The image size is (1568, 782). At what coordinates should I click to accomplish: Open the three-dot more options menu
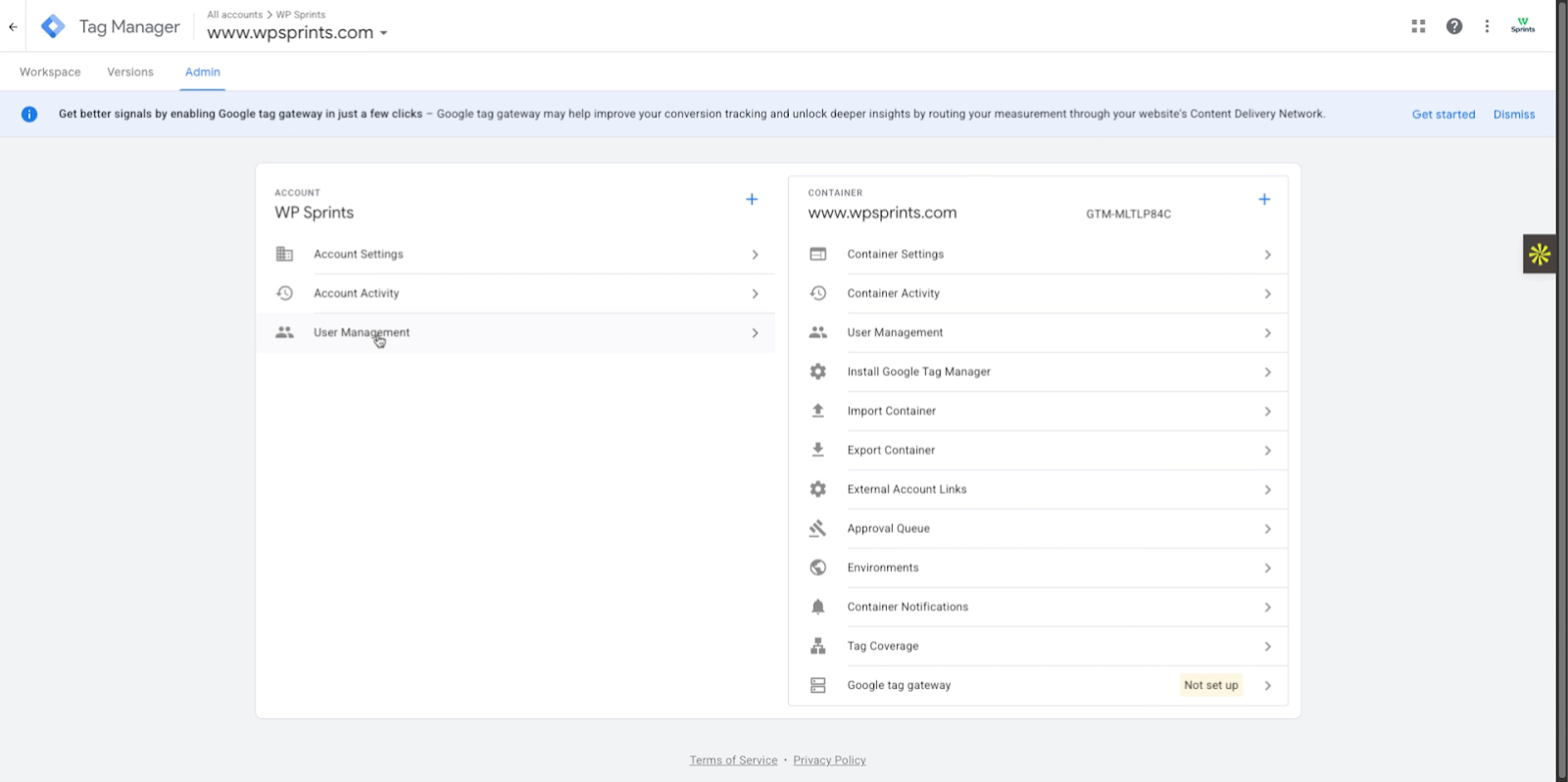[1487, 26]
